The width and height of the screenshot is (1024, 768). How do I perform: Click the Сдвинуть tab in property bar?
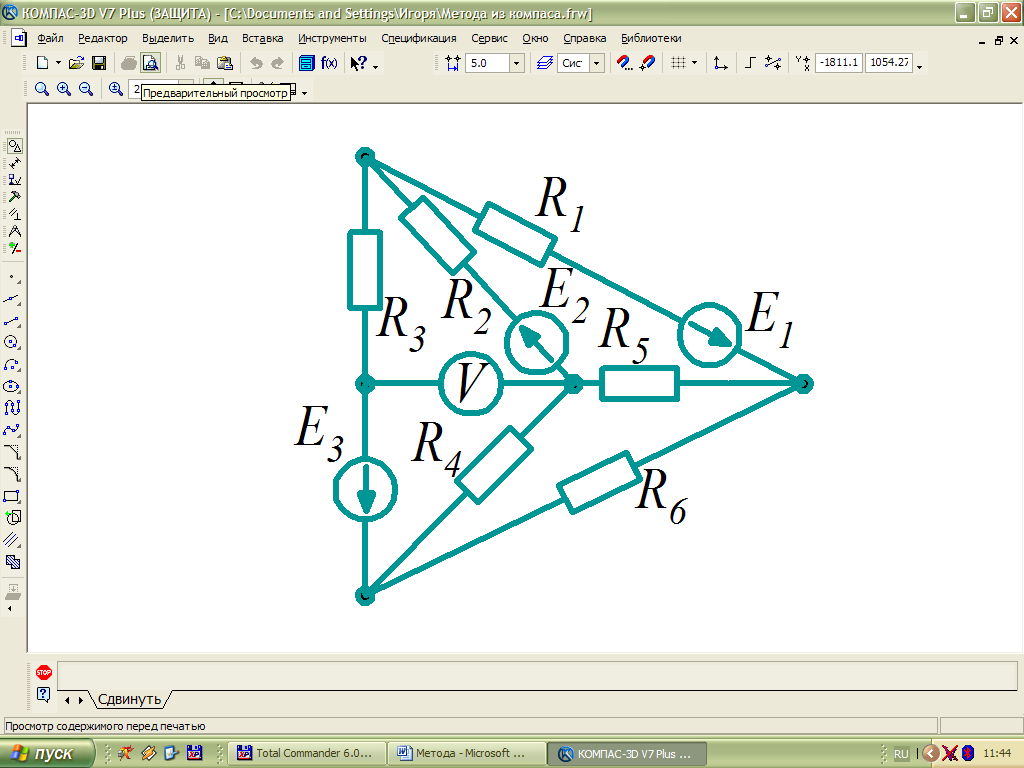tap(129, 699)
